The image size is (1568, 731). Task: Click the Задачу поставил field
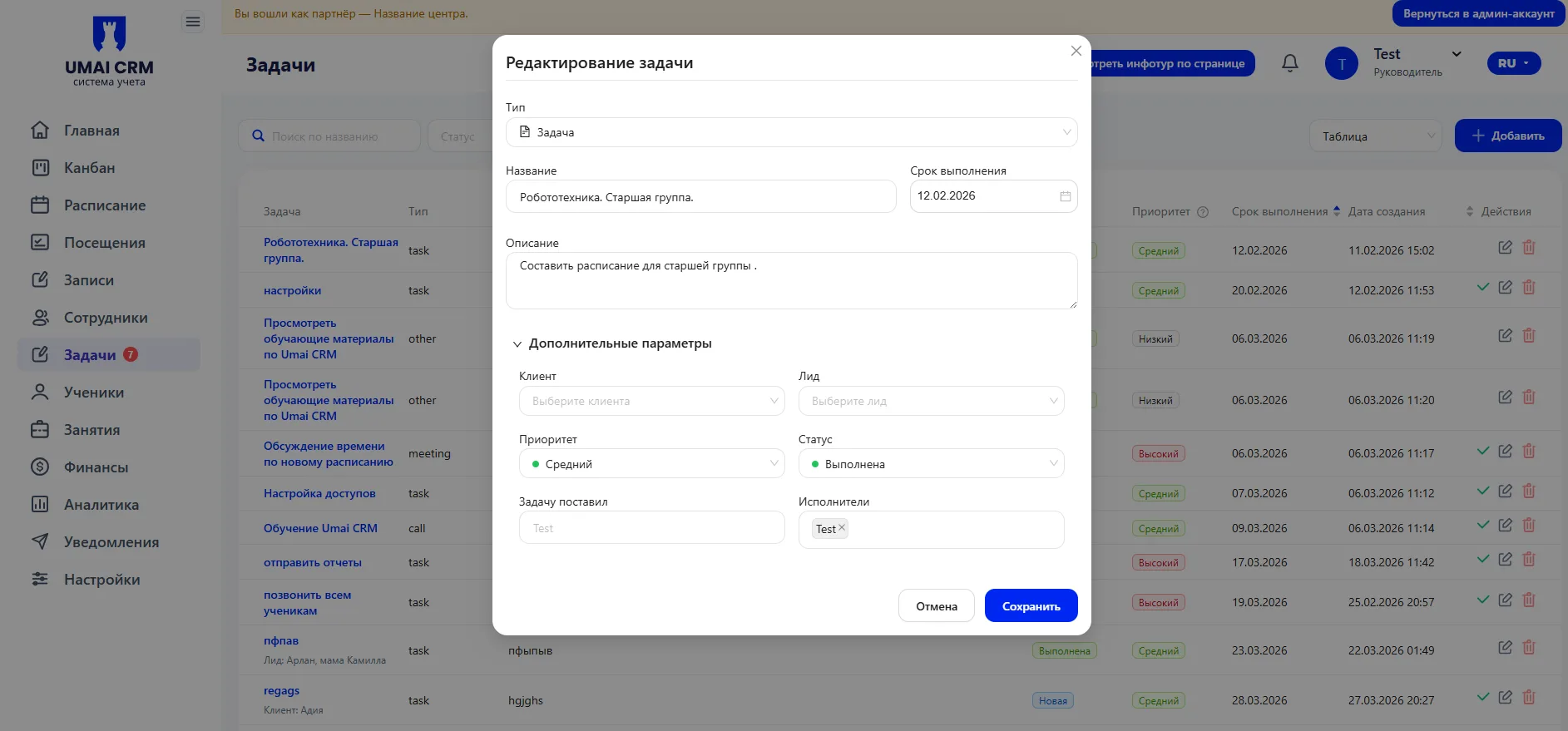coord(651,528)
